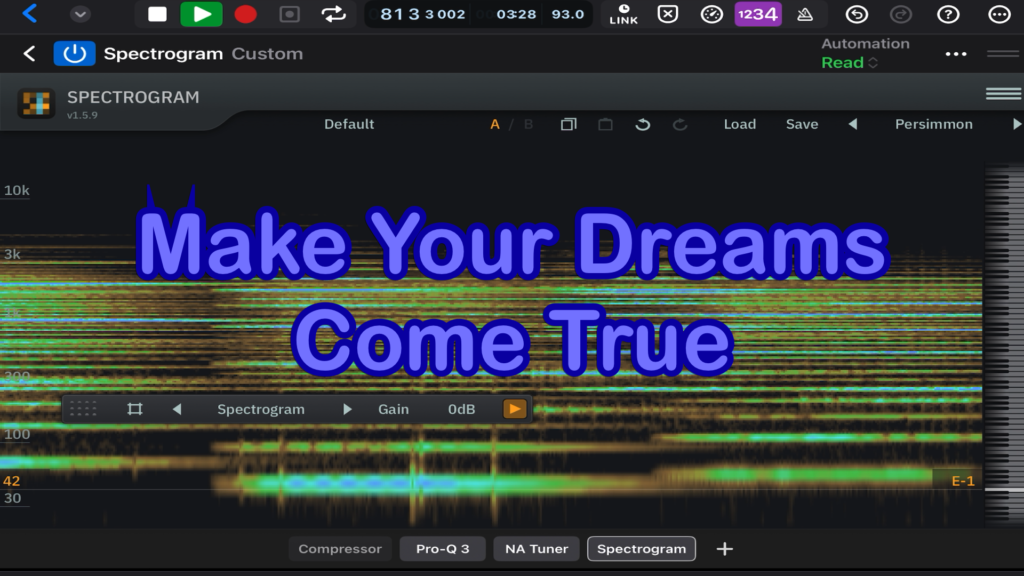Viewport: 1024px width, 576px height.
Task: Toggle the cycle loop icon
Action: tap(333, 14)
